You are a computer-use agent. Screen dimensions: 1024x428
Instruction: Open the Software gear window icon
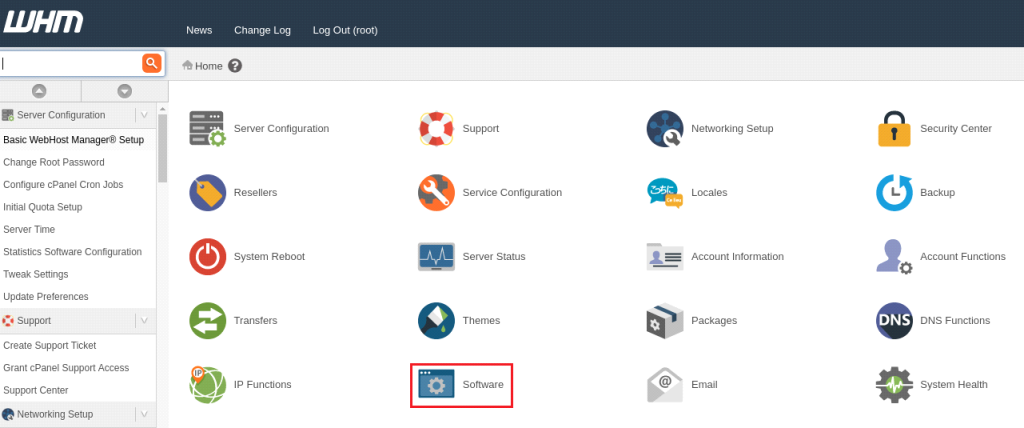click(436, 385)
